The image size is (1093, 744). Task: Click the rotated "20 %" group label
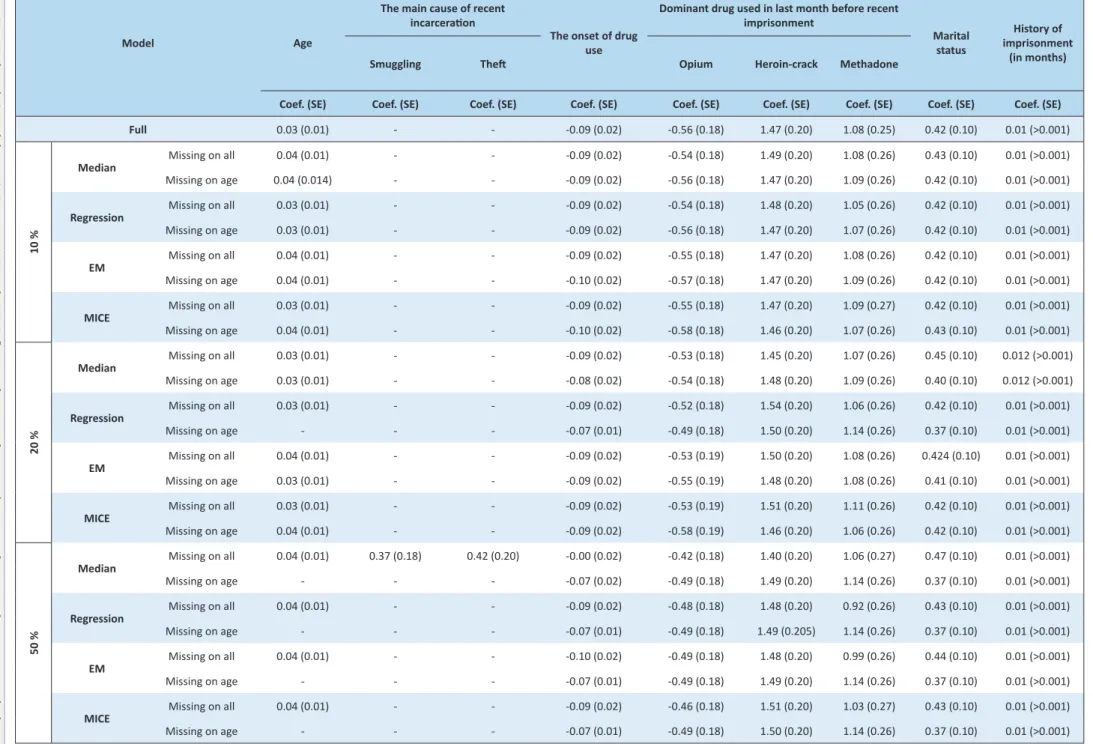(x=34, y=442)
